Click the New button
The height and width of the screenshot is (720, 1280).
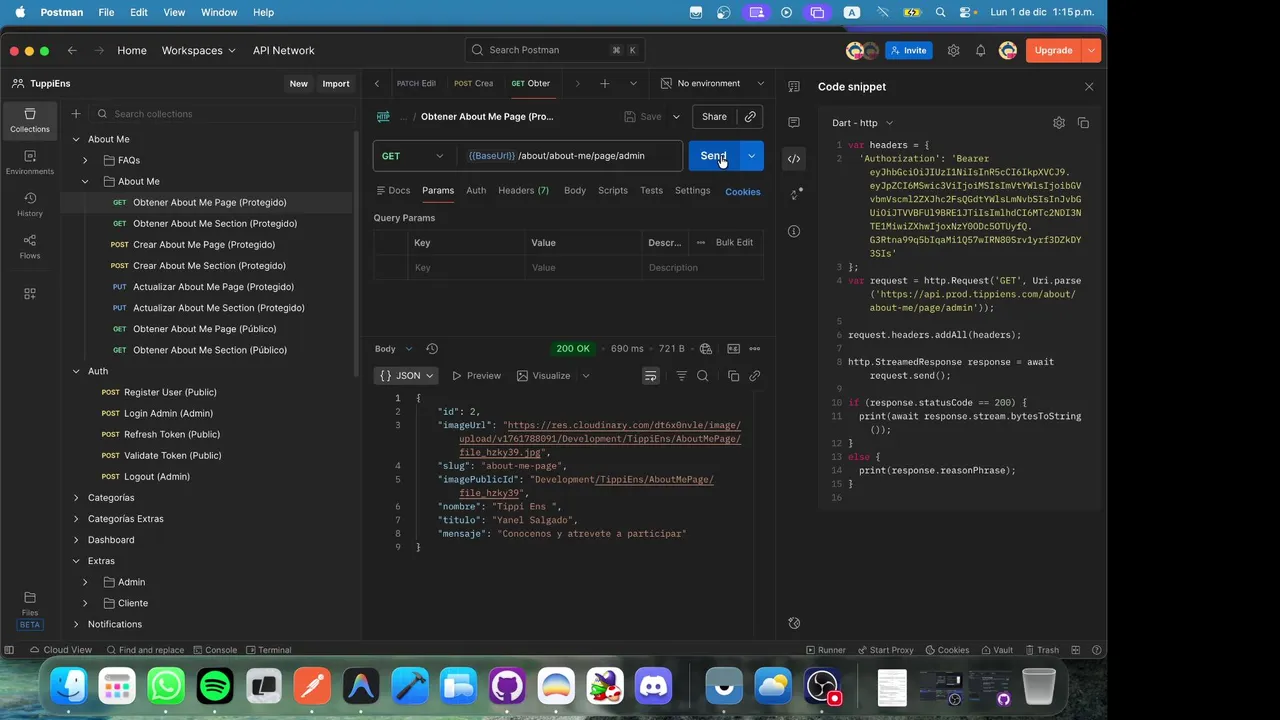[299, 84]
